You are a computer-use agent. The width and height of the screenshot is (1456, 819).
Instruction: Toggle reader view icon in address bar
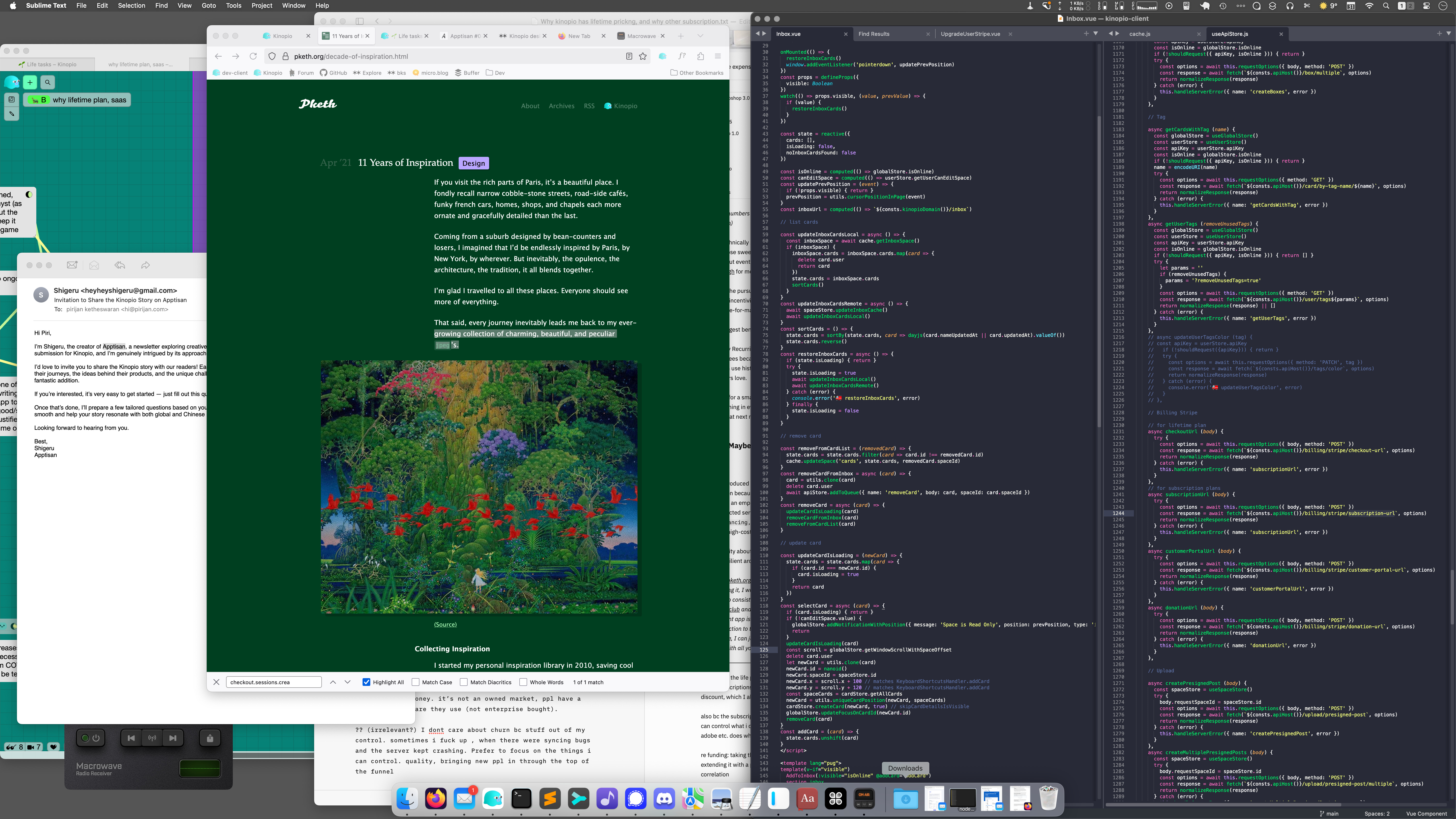coord(629,57)
